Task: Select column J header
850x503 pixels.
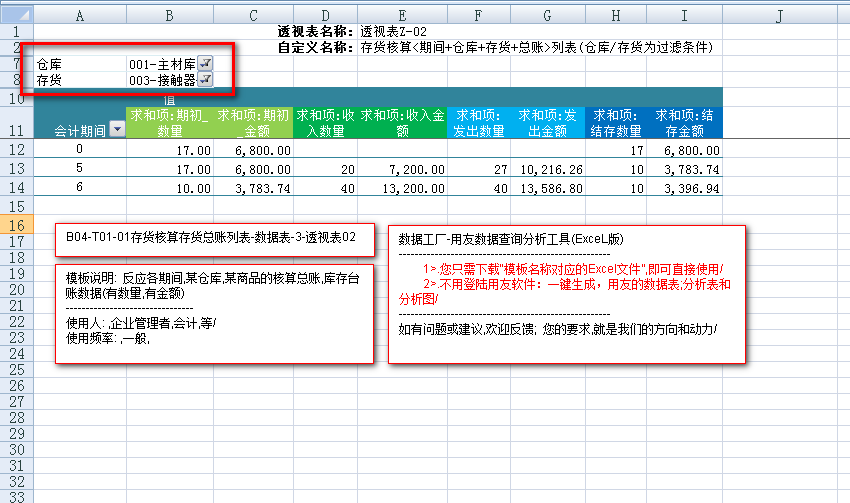Action: (778, 14)
